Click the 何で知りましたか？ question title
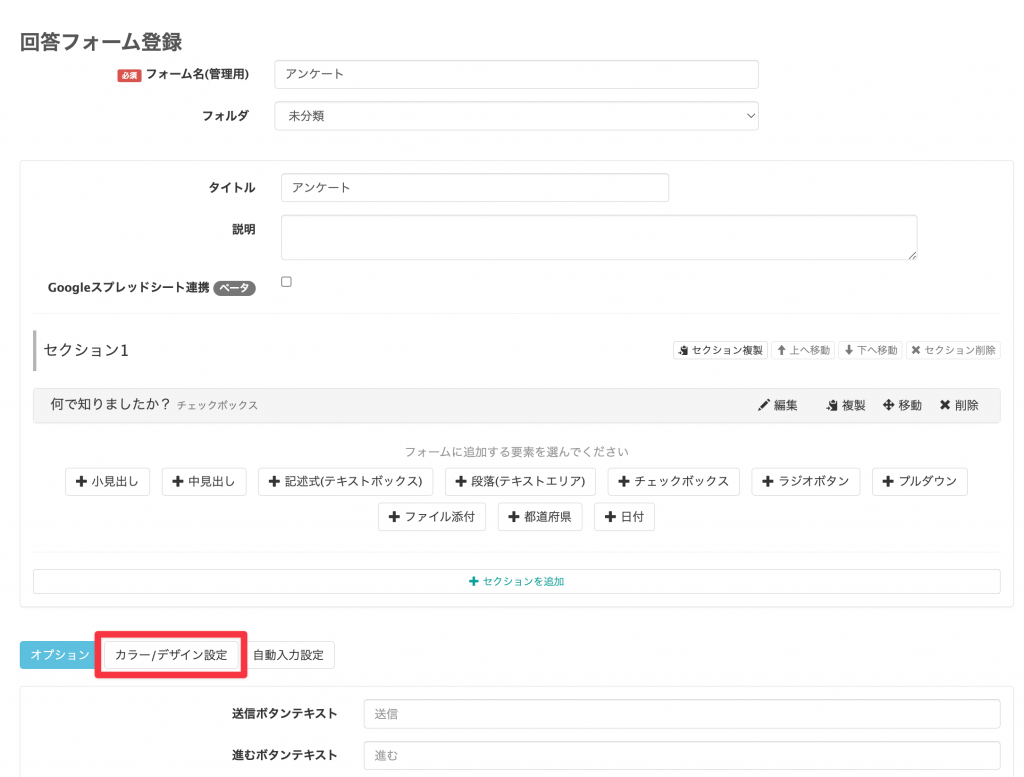This screenshot has width=1024, height=777. pyautogui.click(x=110, y=404)
